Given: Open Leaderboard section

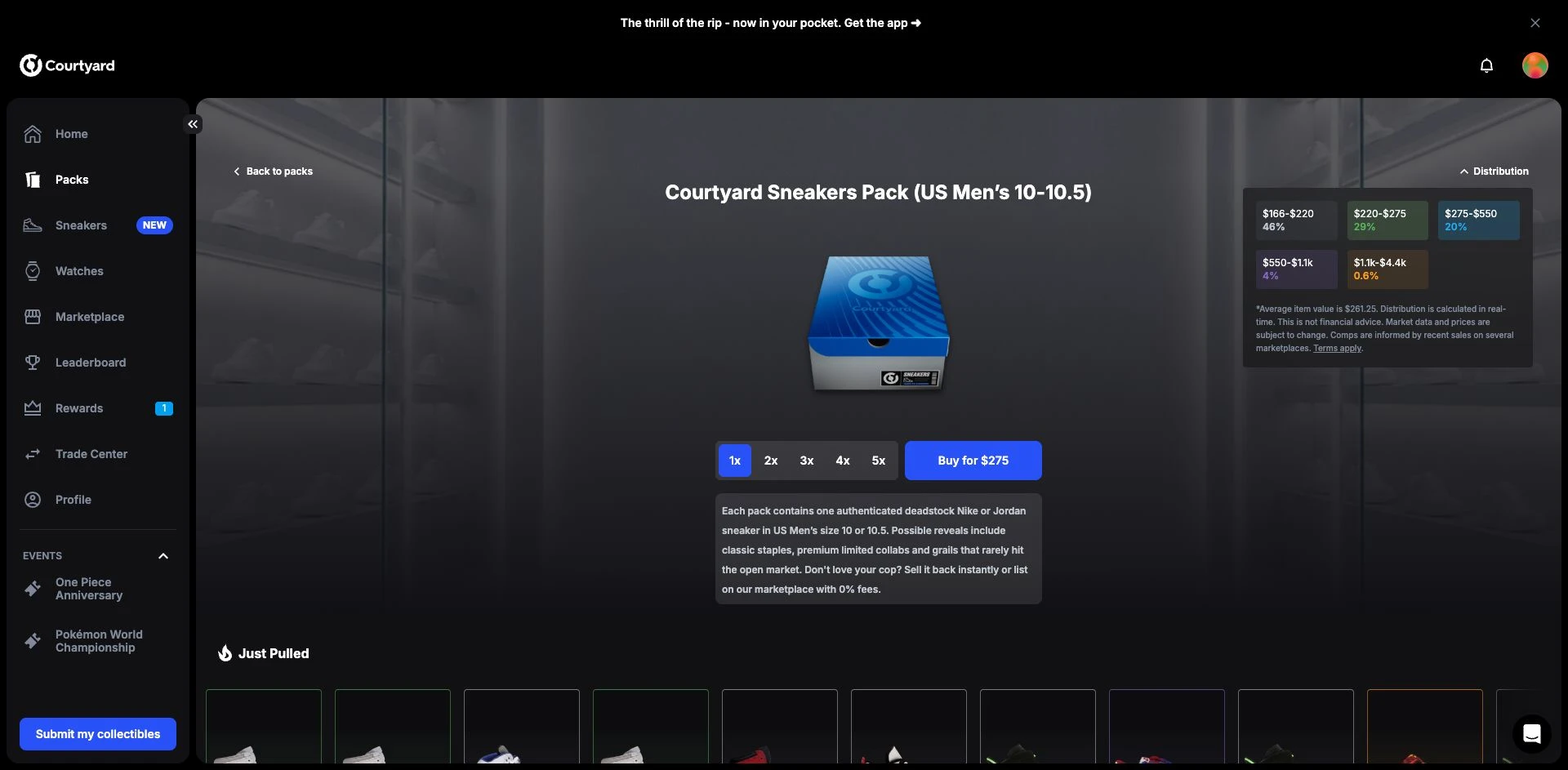Looking at the screenshot, I should (98, 363).
